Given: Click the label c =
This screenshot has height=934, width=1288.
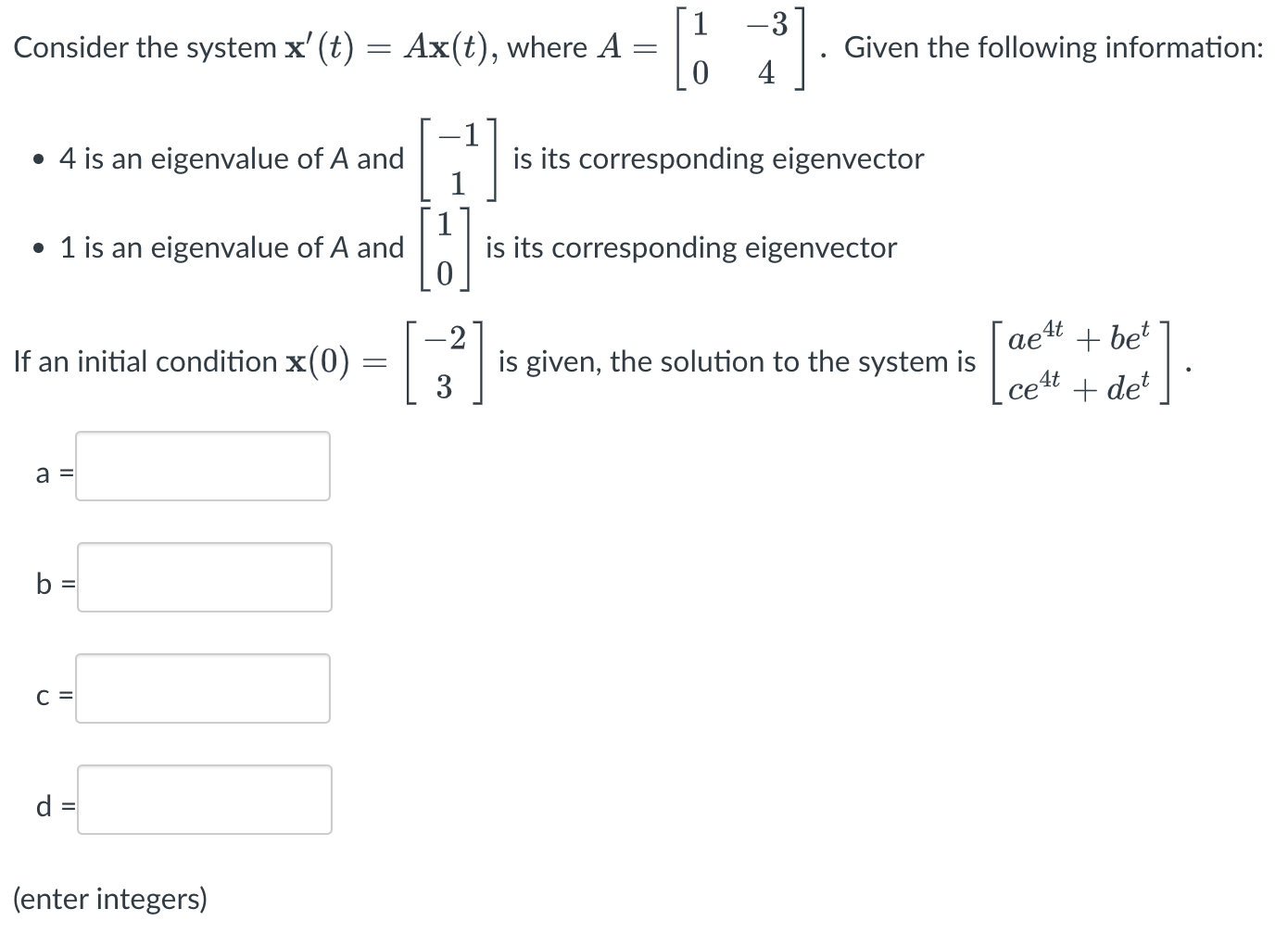Looking at the screenshot, I should pyautogui.click(x=51, y=695).
